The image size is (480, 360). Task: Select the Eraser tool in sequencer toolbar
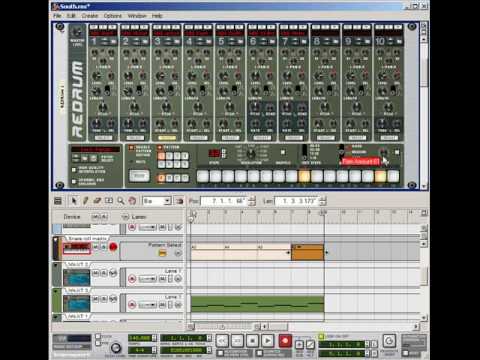click(97, 201)
